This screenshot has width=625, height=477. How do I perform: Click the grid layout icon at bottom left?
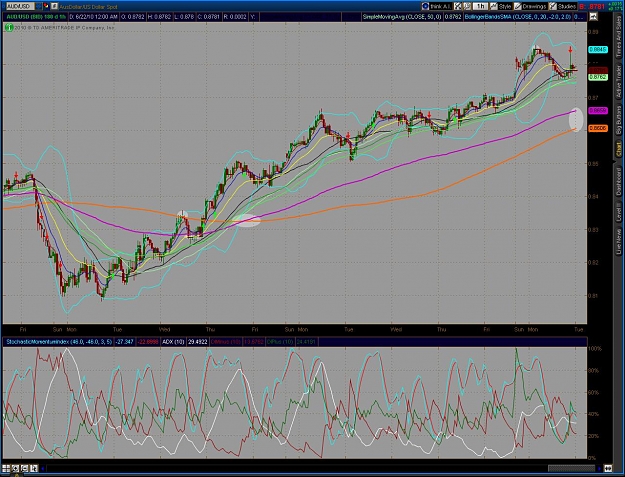coord(6,468)
